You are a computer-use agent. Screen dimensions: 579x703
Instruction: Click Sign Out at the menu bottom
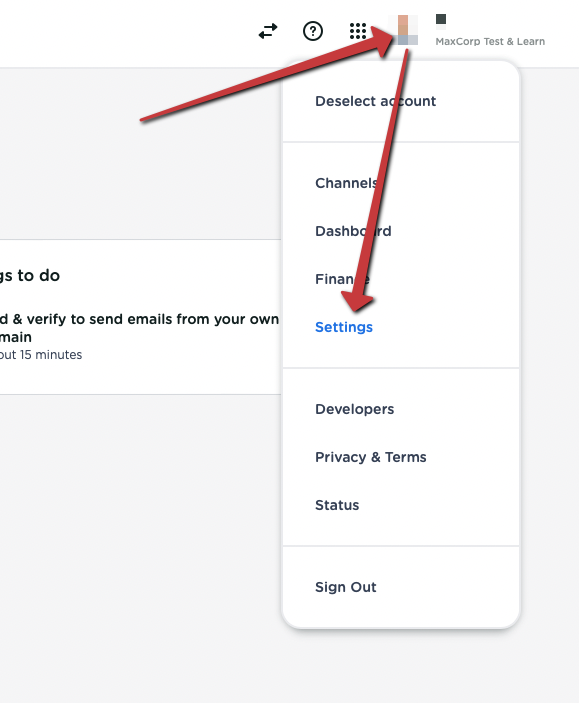click(346, 587)
